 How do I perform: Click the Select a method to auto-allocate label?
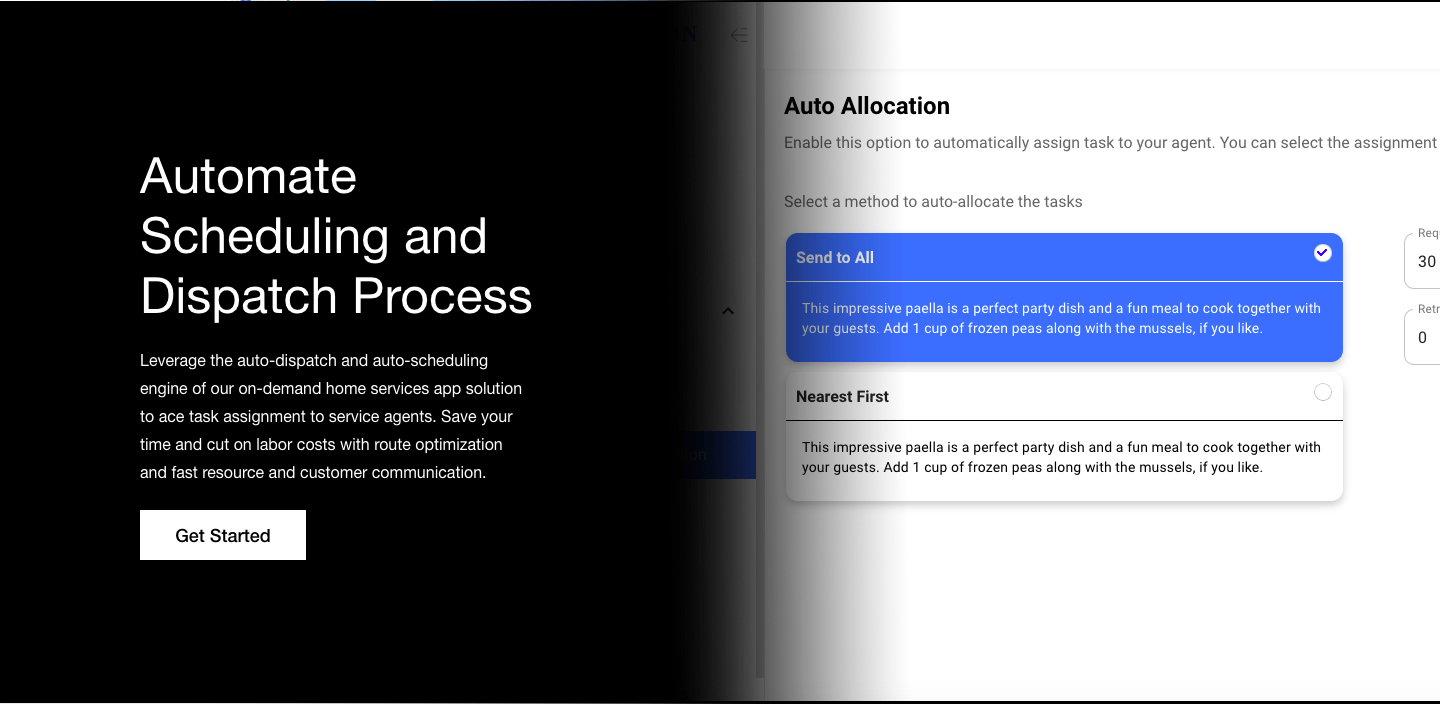pos(932,202)
